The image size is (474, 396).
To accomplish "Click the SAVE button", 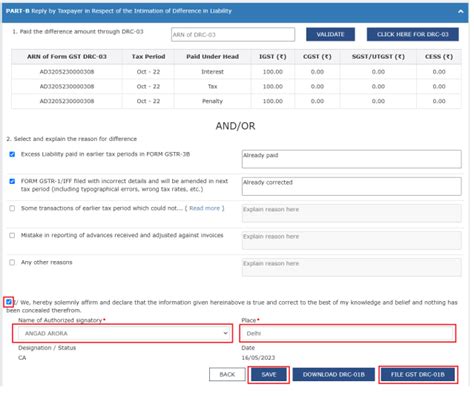I will (269, 374).
